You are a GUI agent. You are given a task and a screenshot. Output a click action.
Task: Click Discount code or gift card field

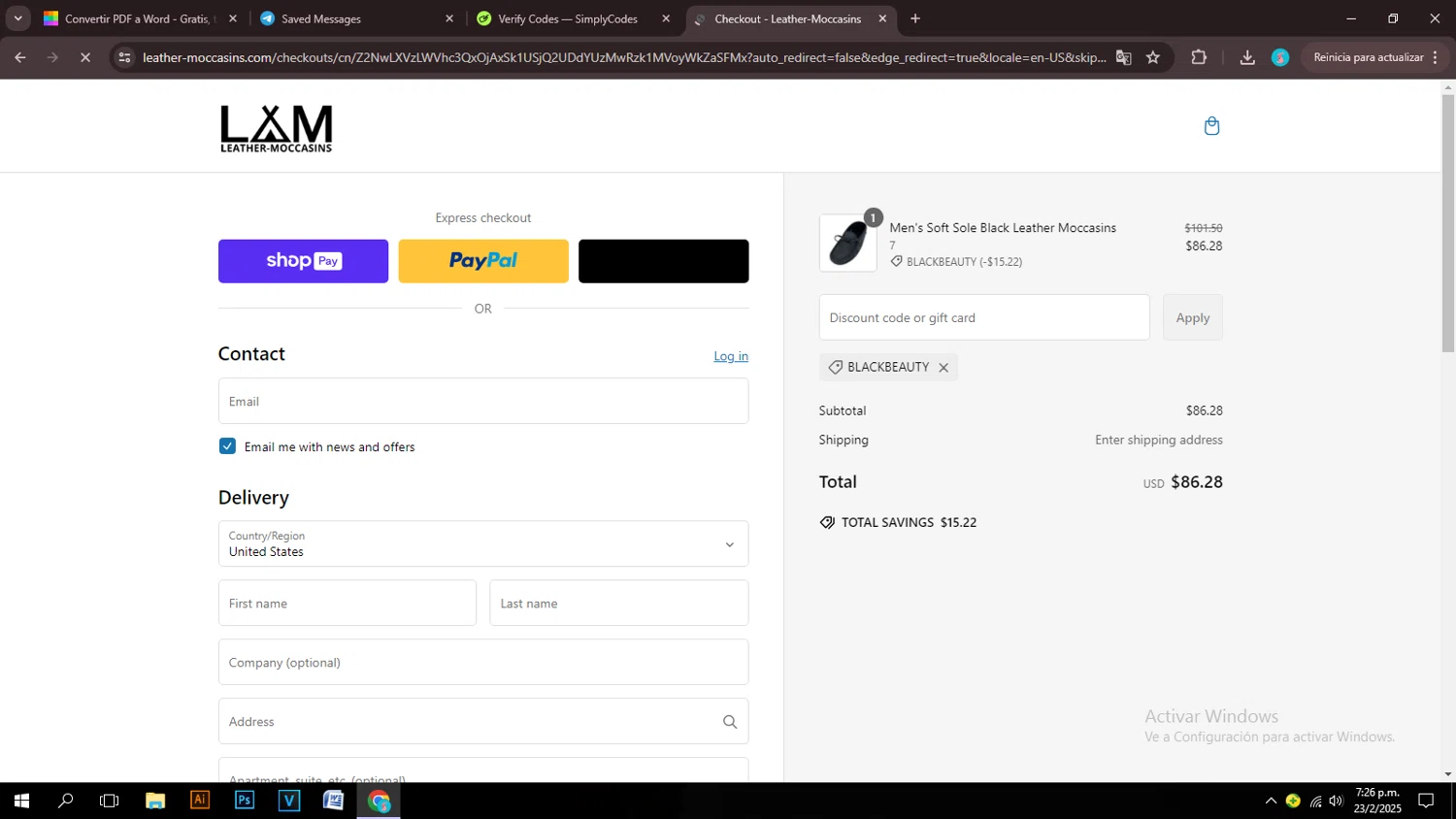coord(984,317)
